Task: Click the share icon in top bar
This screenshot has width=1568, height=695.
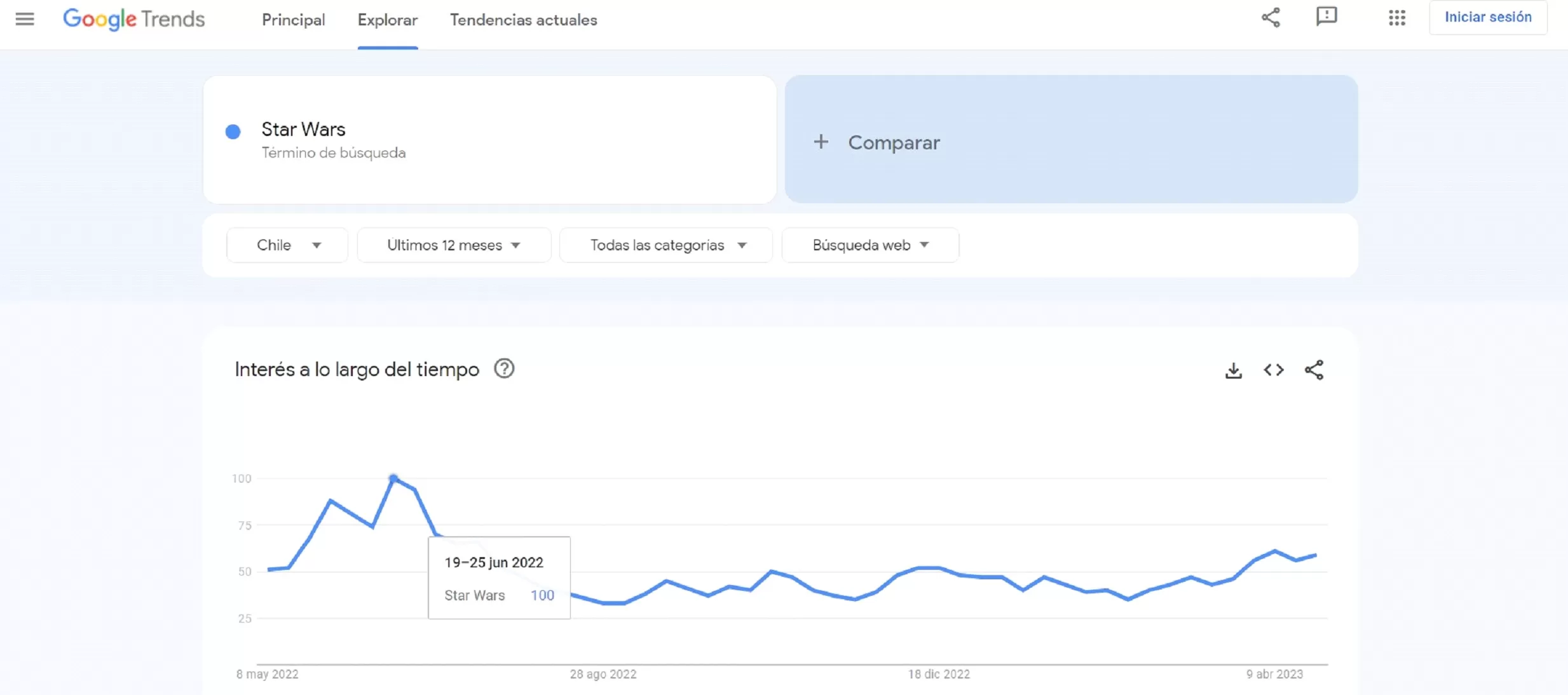Action: pyautogui.click(x=1271, y=18)
